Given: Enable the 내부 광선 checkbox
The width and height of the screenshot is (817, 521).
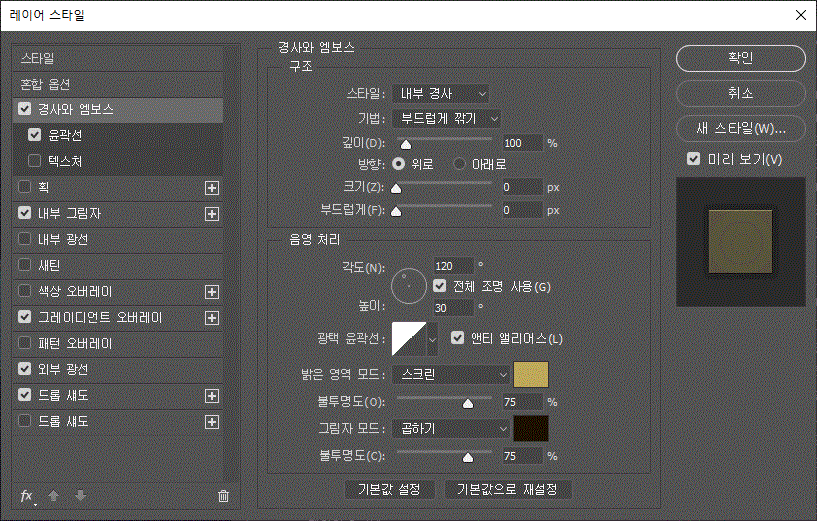Looking at the screenshot, I should pos(24,239).
